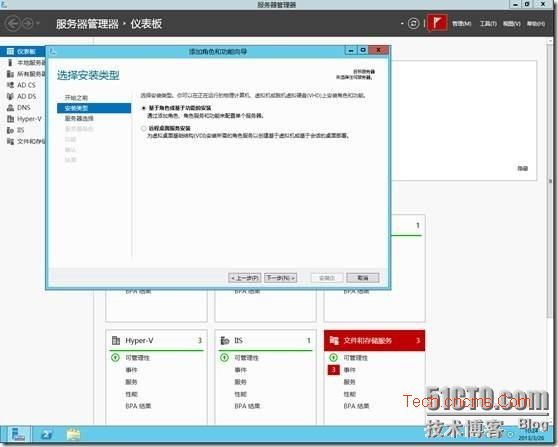Click the Hyper-V tile title text

point(139,341)
